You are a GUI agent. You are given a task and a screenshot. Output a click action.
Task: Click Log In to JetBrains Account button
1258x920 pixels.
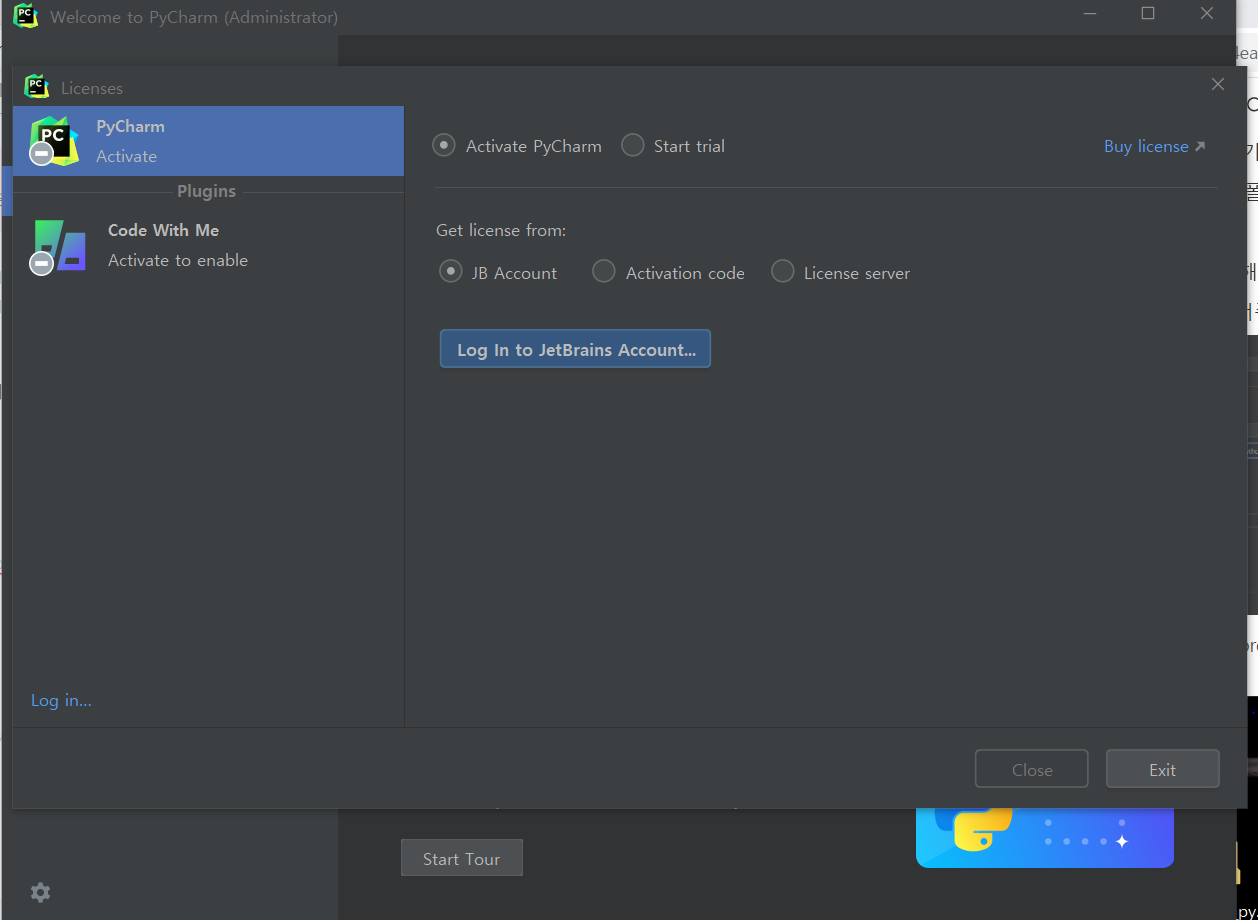click(x=575, y=349)
